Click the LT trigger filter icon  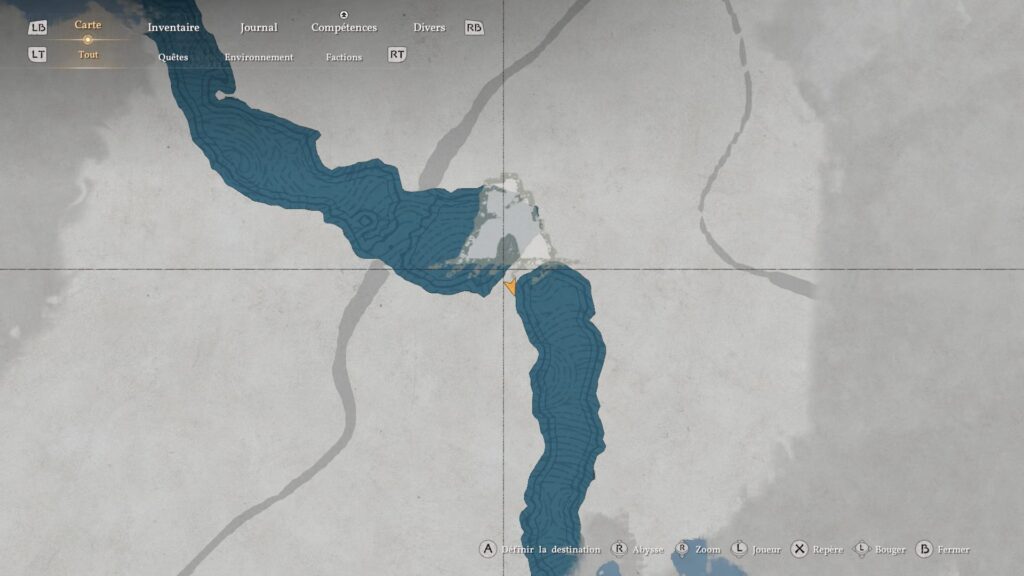(37, 55)
